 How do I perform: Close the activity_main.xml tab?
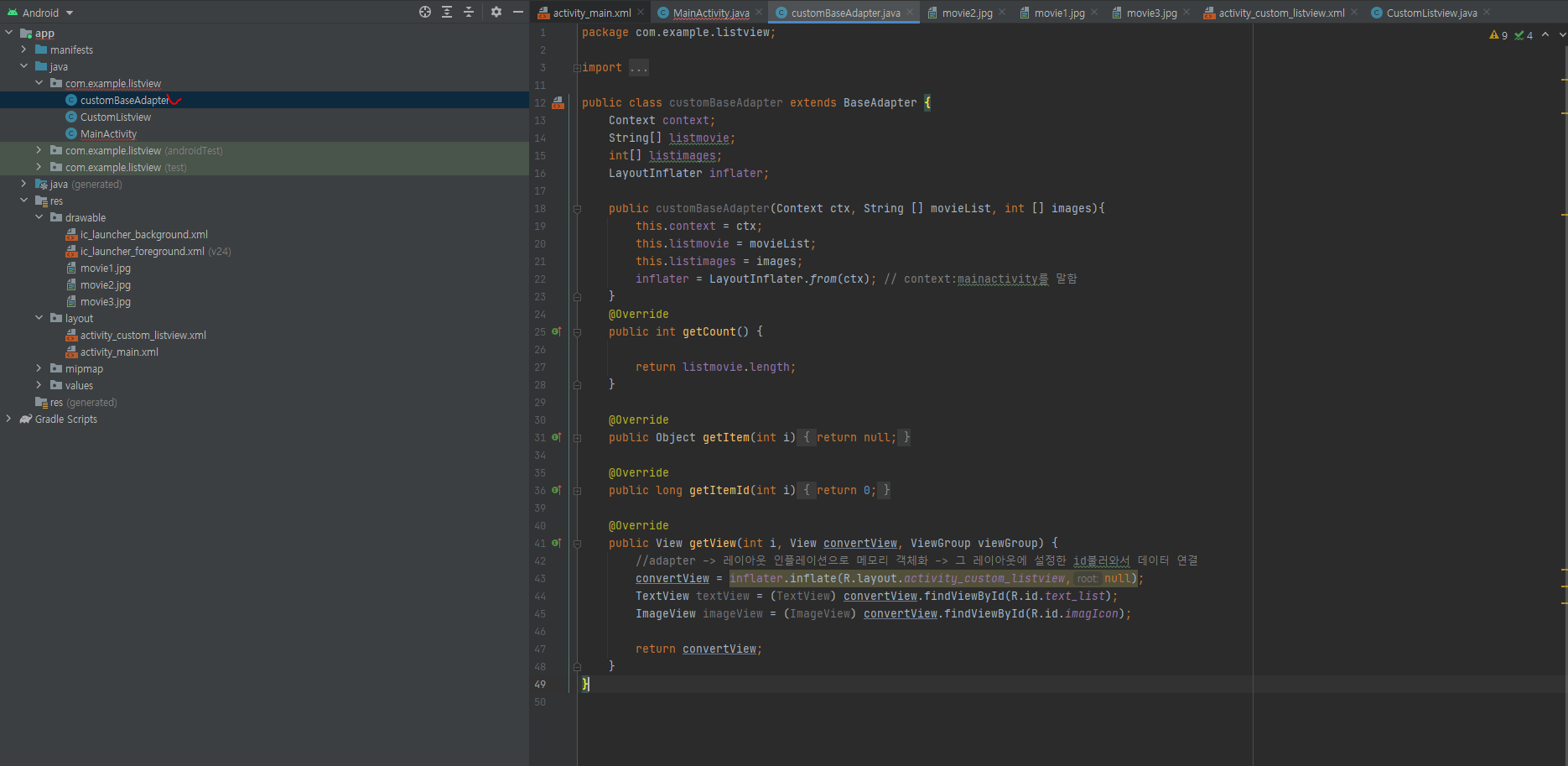tap(641, 12)
